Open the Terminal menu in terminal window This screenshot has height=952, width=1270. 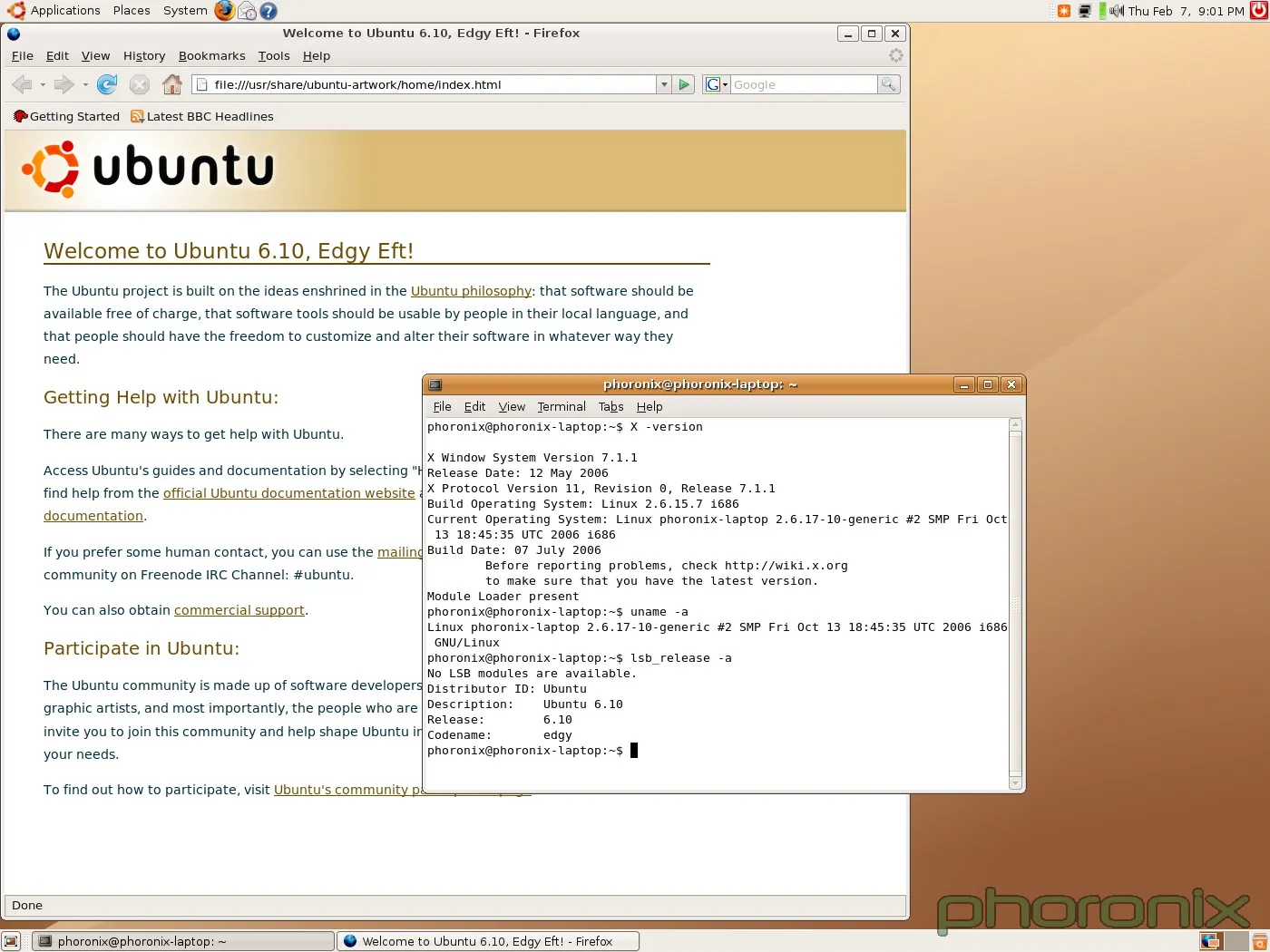[x=562, y=406]
